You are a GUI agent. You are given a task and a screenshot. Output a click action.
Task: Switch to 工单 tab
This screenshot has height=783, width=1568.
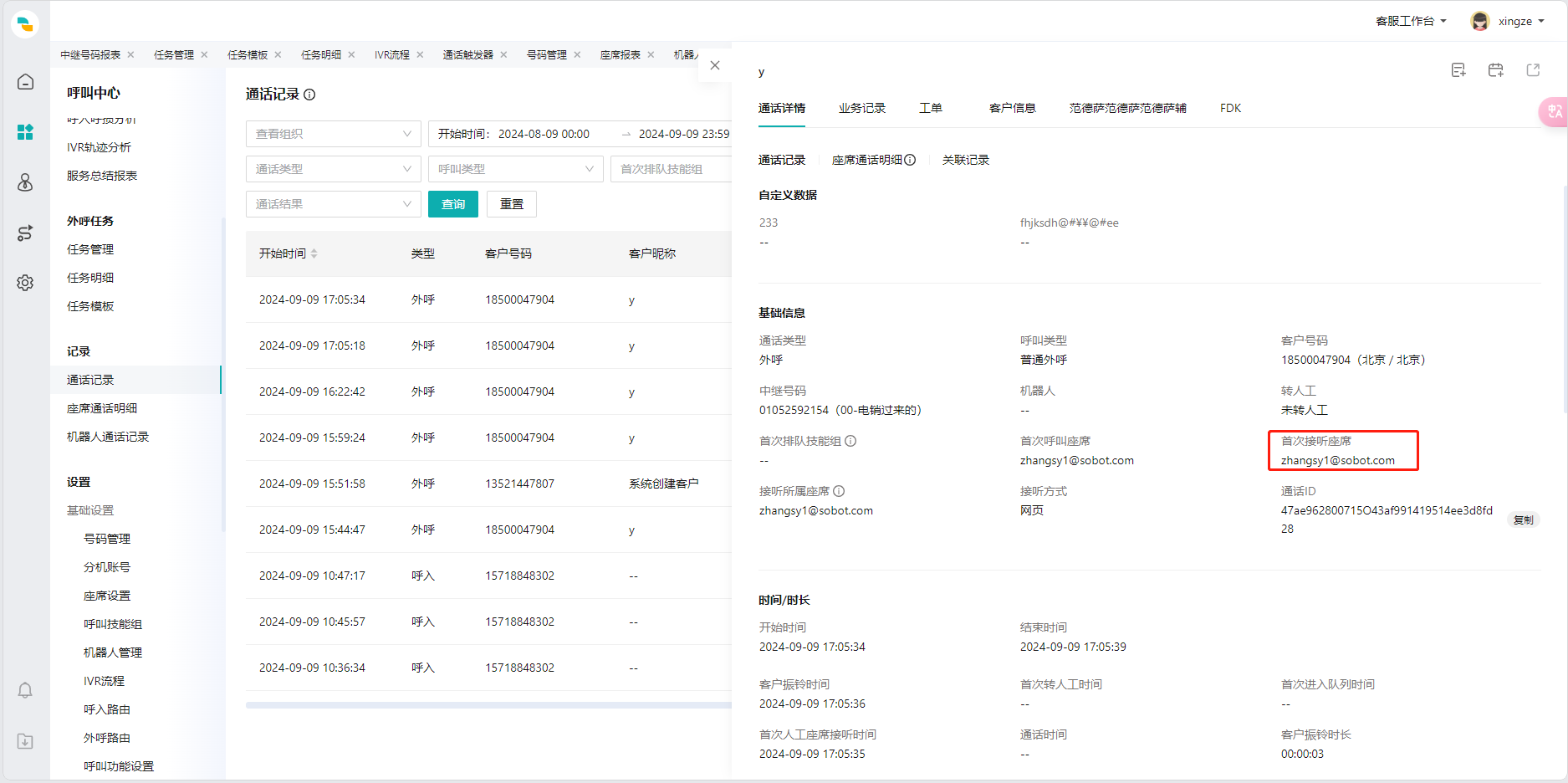[931, 108]
